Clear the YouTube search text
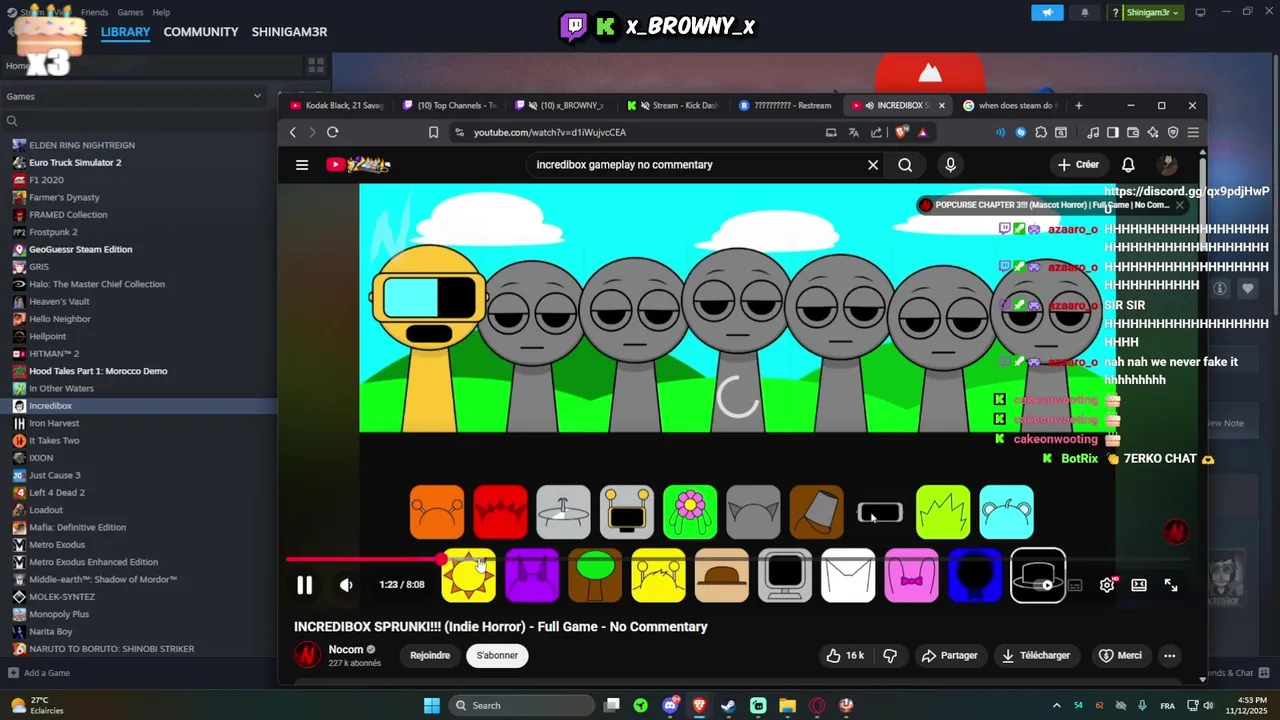Viewport: 1280px width, 720px height. click(873, 165)
